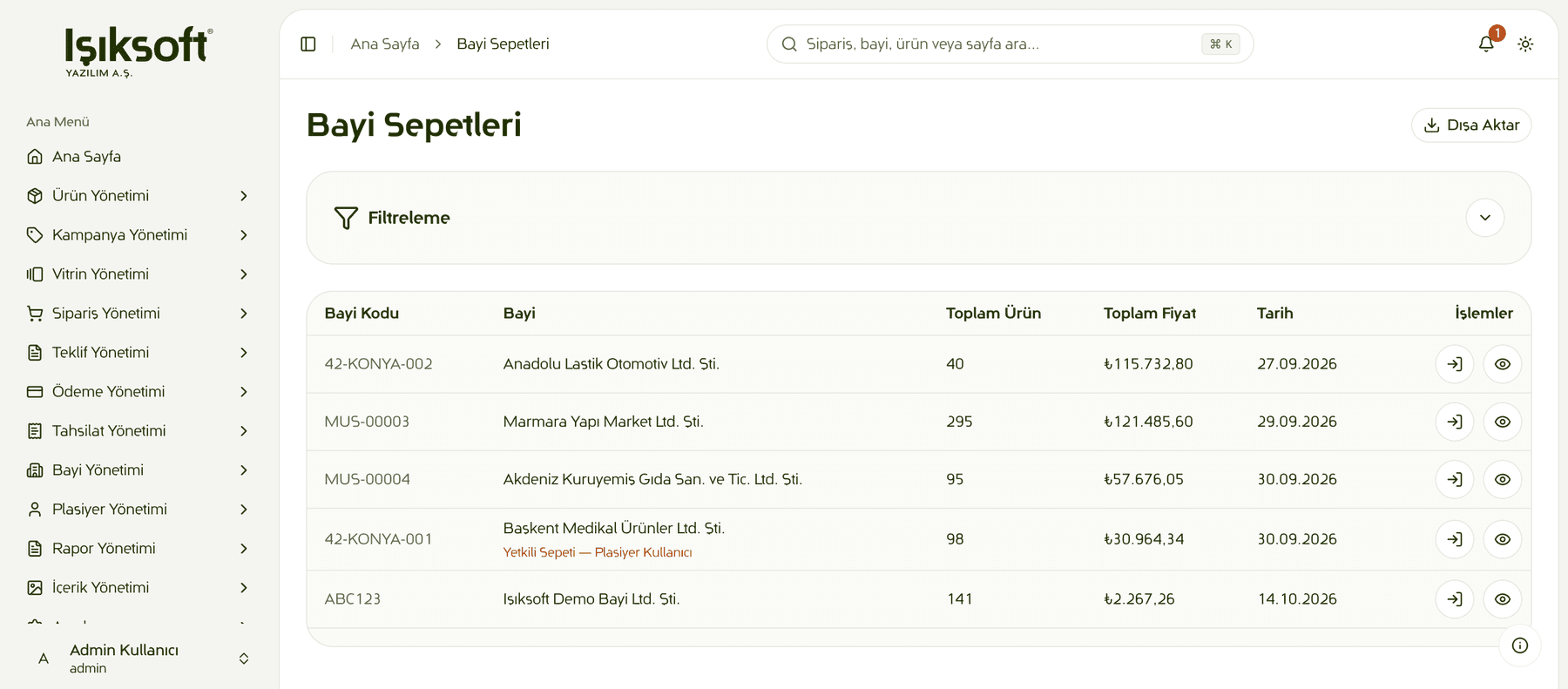Switch theme with the sun icon

(x=1525, y=44)
